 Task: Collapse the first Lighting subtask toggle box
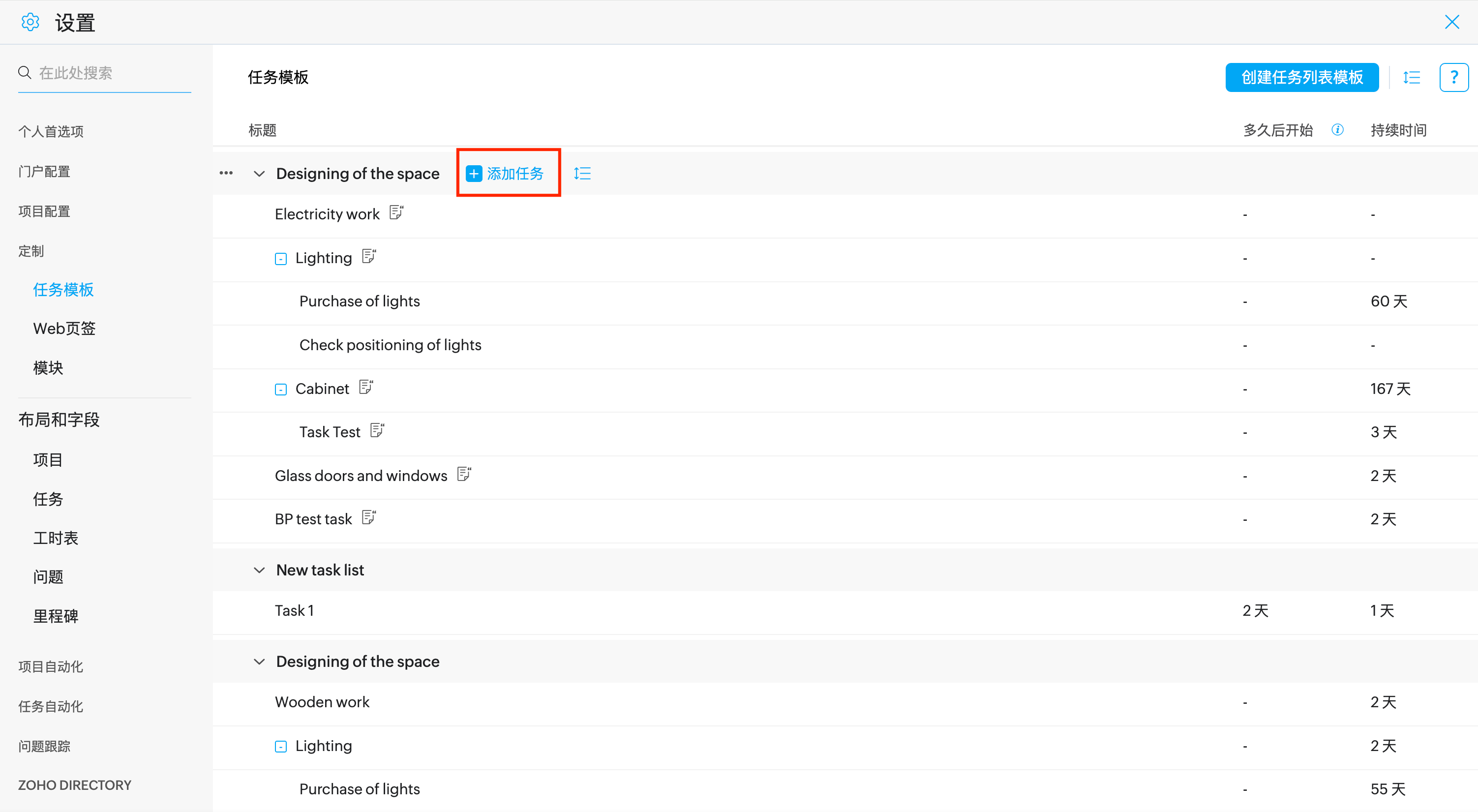(x=280, y=259)
